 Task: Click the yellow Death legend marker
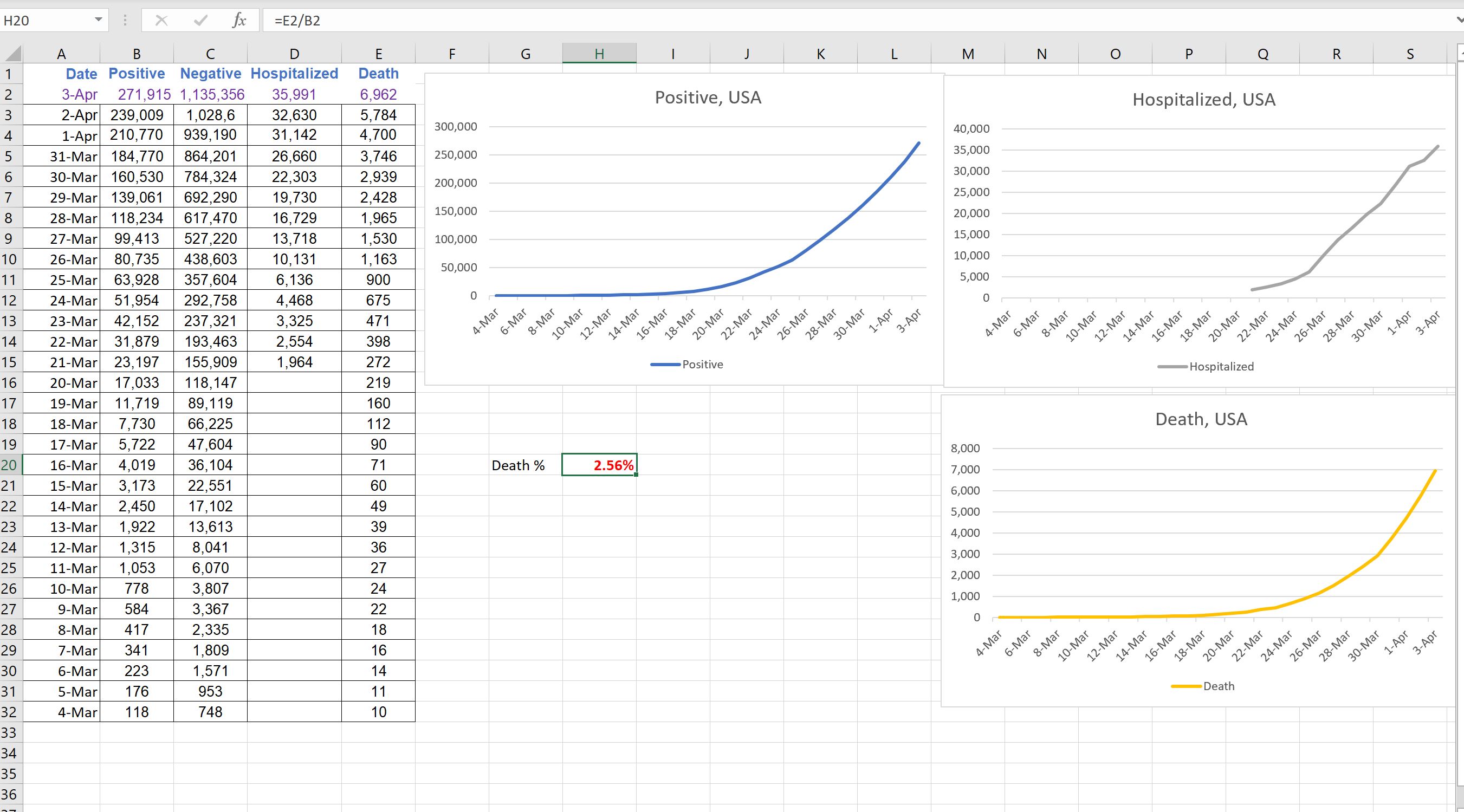click(x=1186, y=686)
